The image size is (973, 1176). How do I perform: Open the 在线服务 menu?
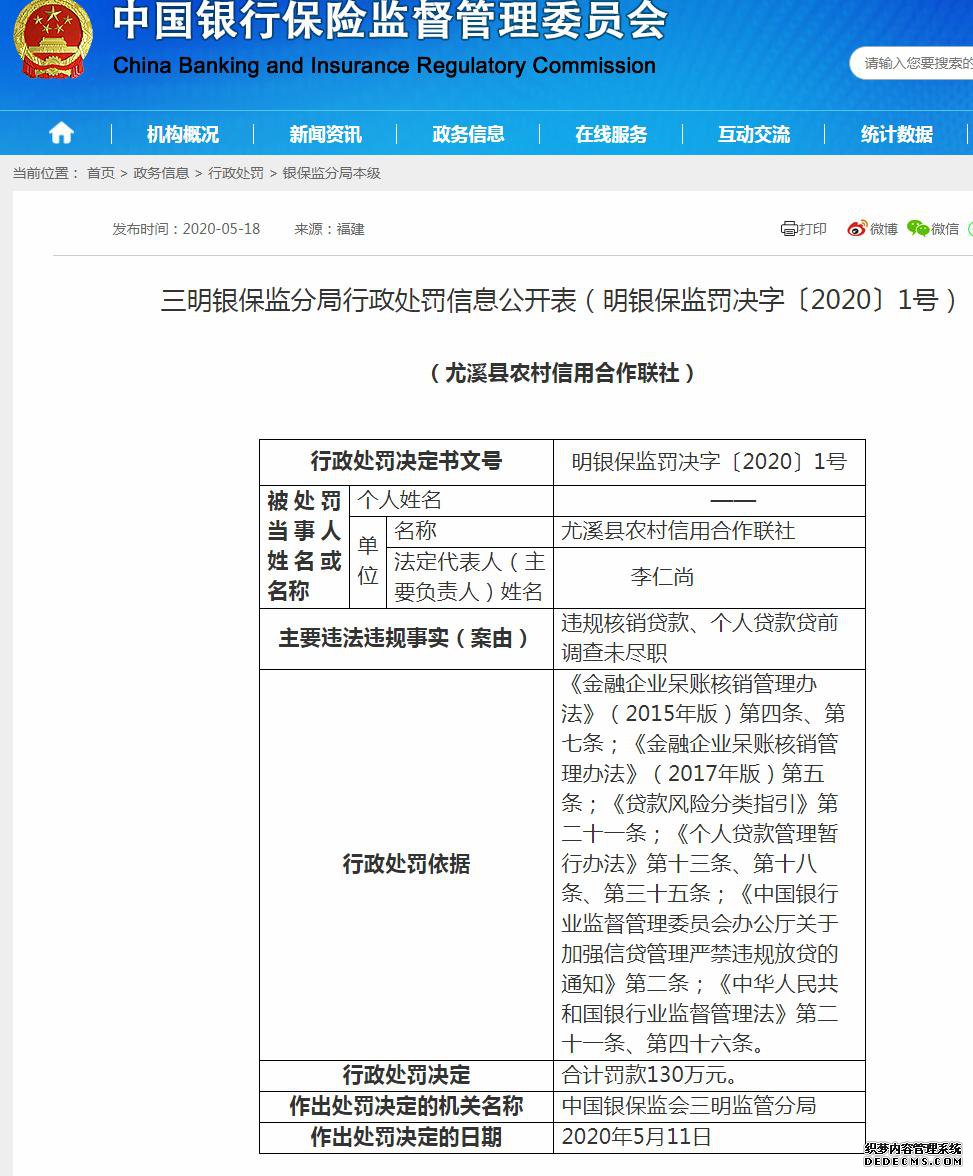611,134
